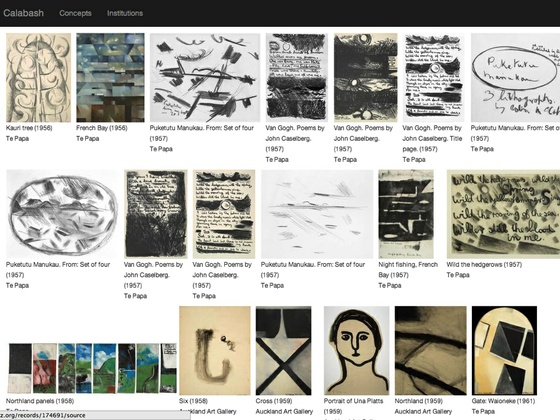The width and height of the screenshot is (560, 420).
Task: Open the French Bay blue cubist painting thumbnail
Action: (110, 78)
